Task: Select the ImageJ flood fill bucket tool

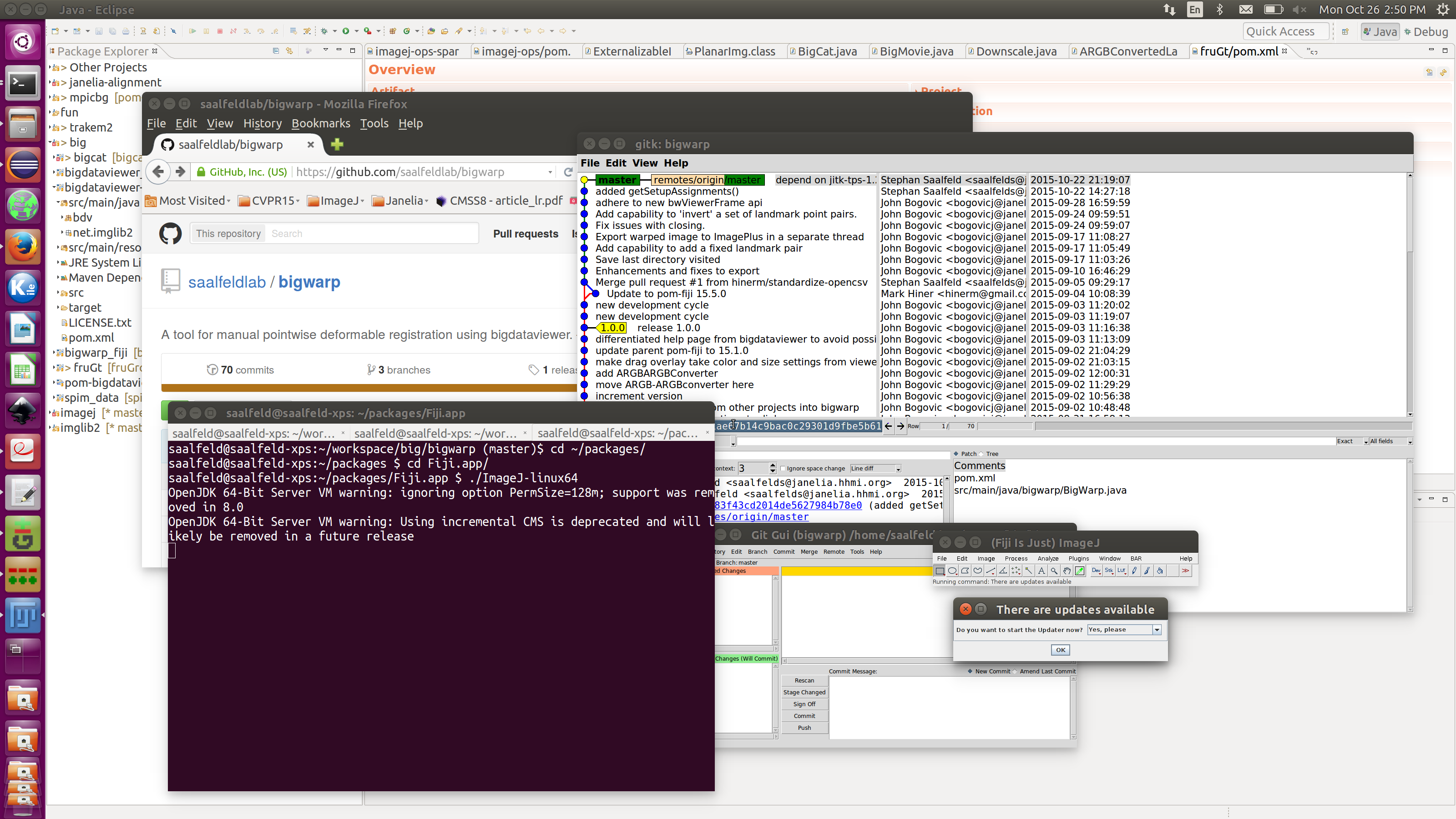Action: click(x=1160, y=571)
